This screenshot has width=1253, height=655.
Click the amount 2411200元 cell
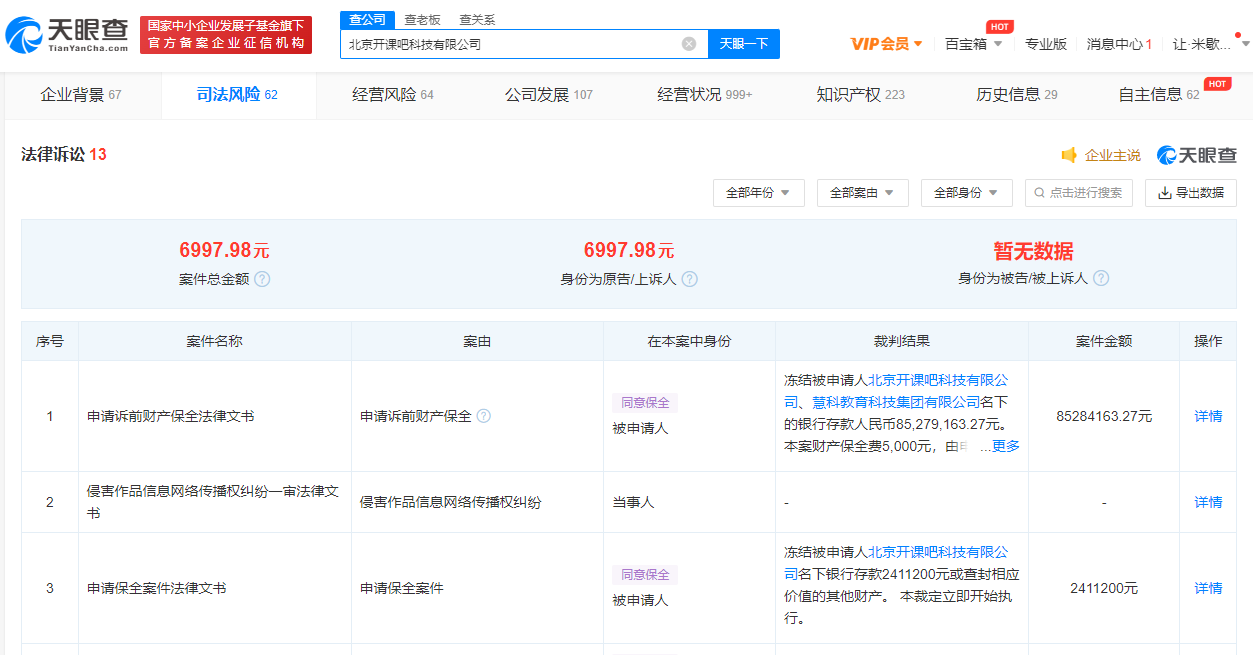1104,588
